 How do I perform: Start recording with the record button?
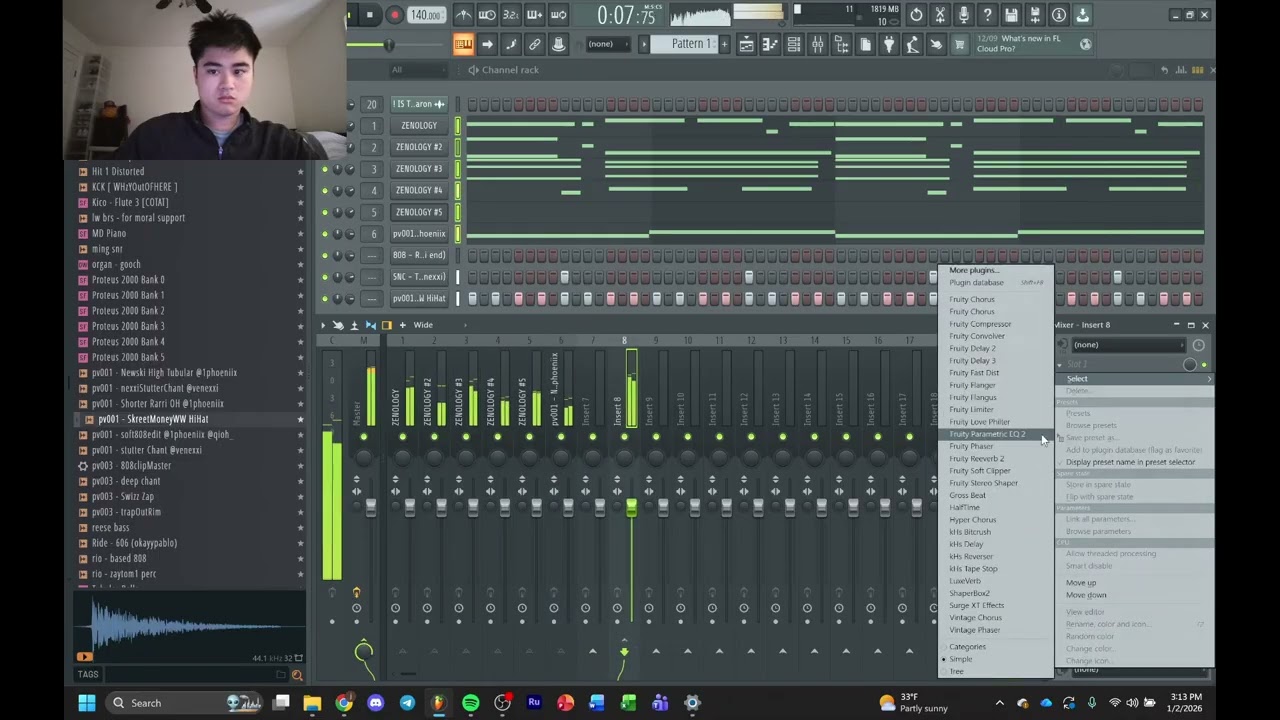pos(394,15)
